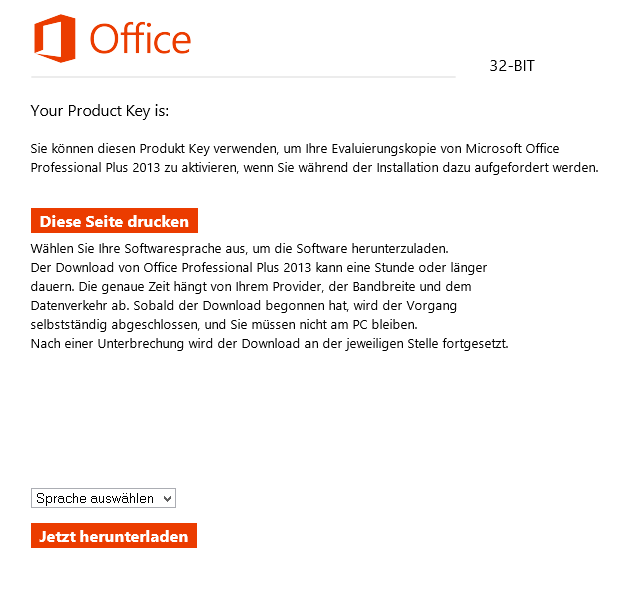
Task: Click the orange Office logo icon
Action: pyautogui.click(x=54, y=39)
